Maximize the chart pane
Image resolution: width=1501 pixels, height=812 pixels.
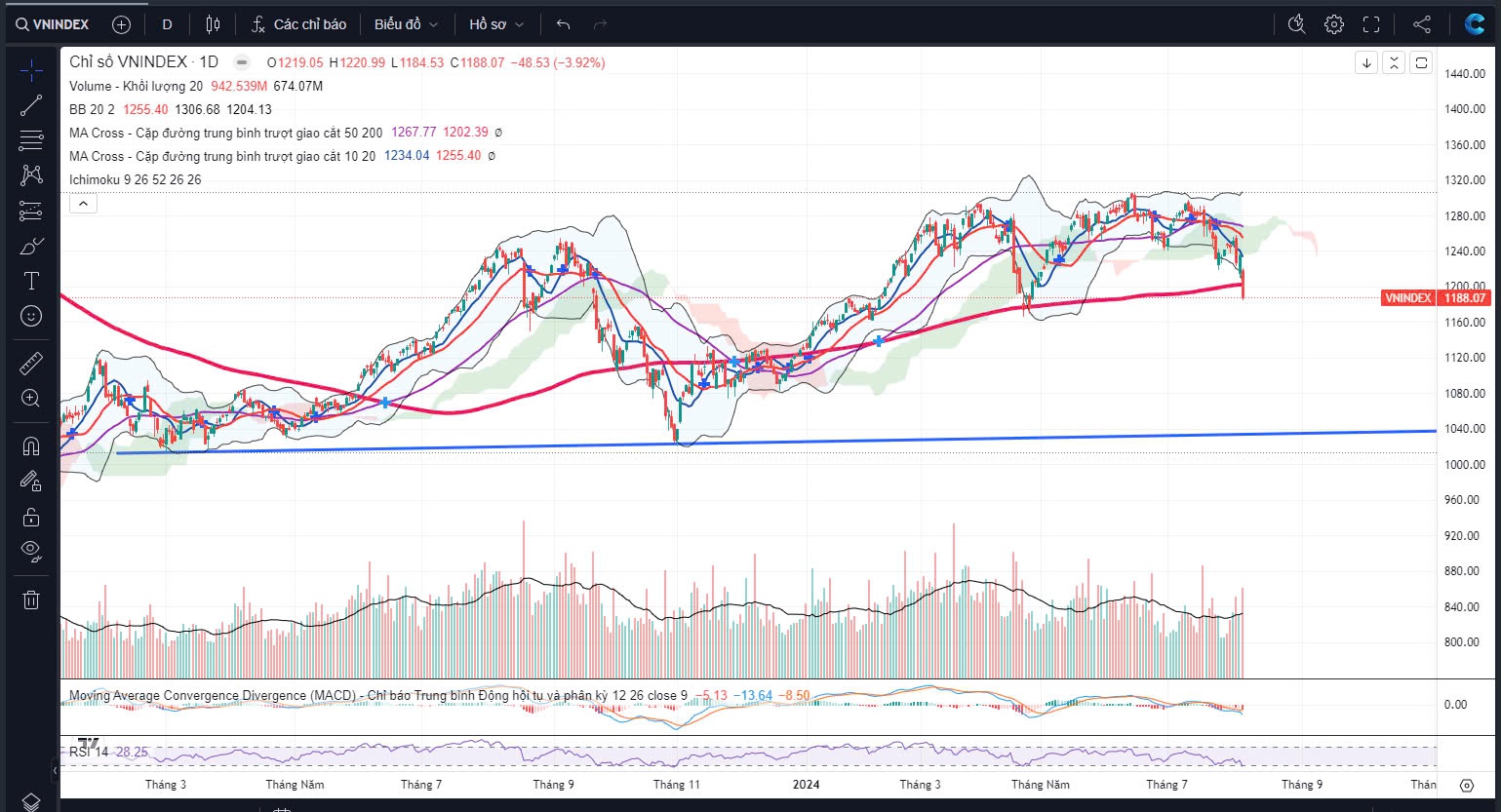pos(1421,62)
